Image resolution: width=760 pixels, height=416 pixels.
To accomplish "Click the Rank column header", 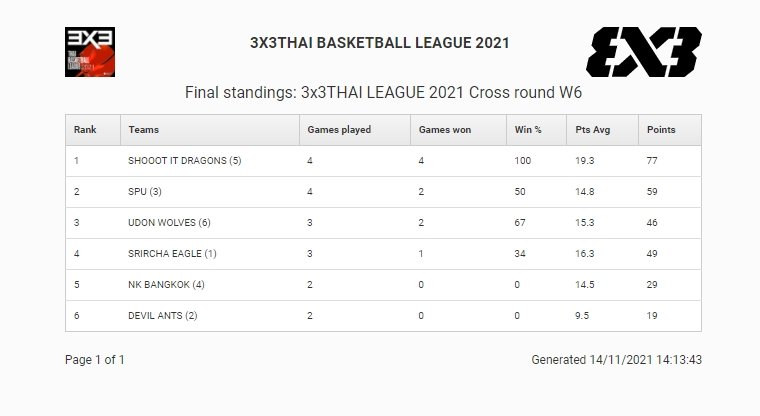I will [x=84, y=130].
